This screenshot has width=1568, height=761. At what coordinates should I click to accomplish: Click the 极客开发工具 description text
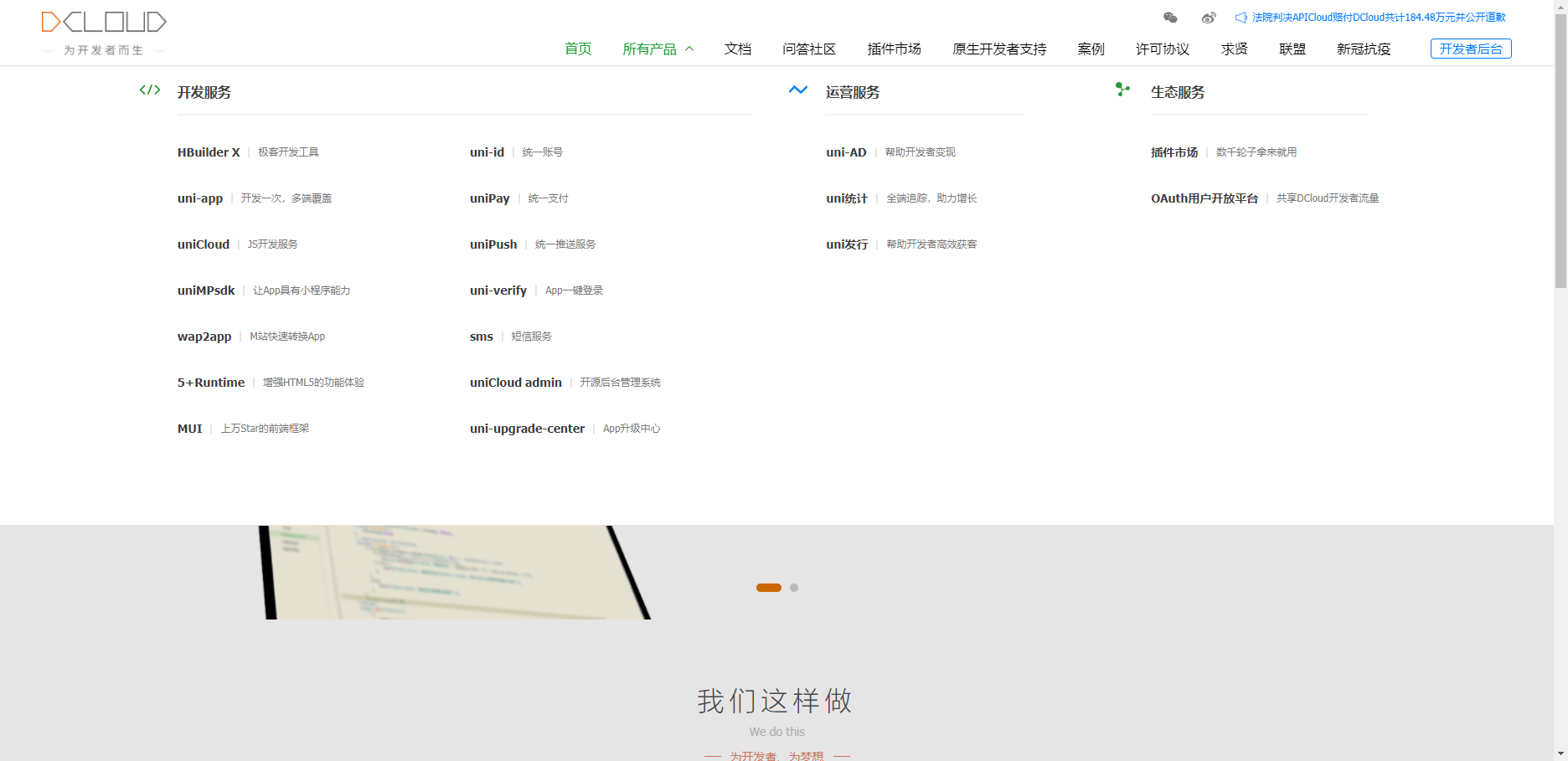(x=288, y=152)
